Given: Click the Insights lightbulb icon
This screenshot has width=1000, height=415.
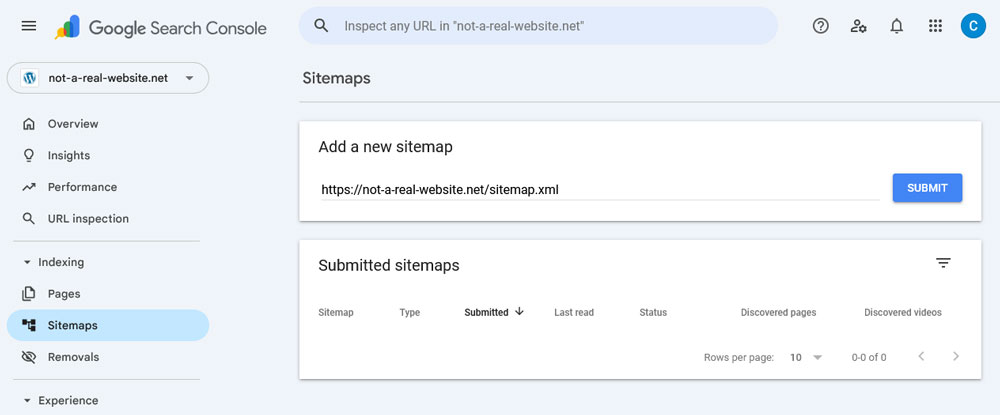Looking at the screenshot, I should tap(29, 156).
